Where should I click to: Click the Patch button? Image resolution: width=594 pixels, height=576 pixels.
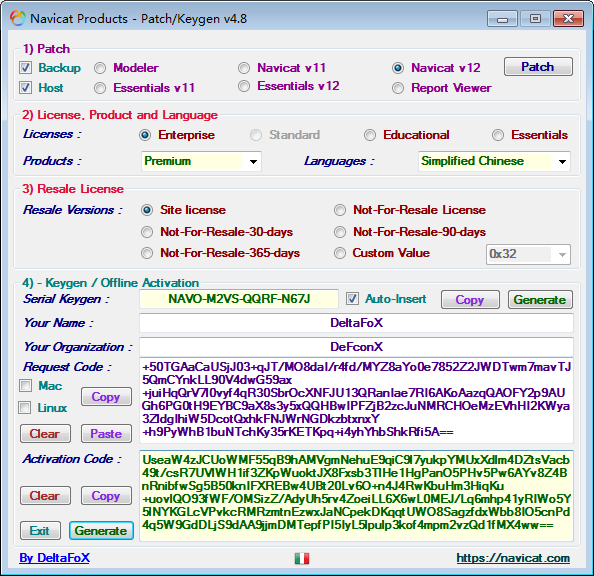538,67
